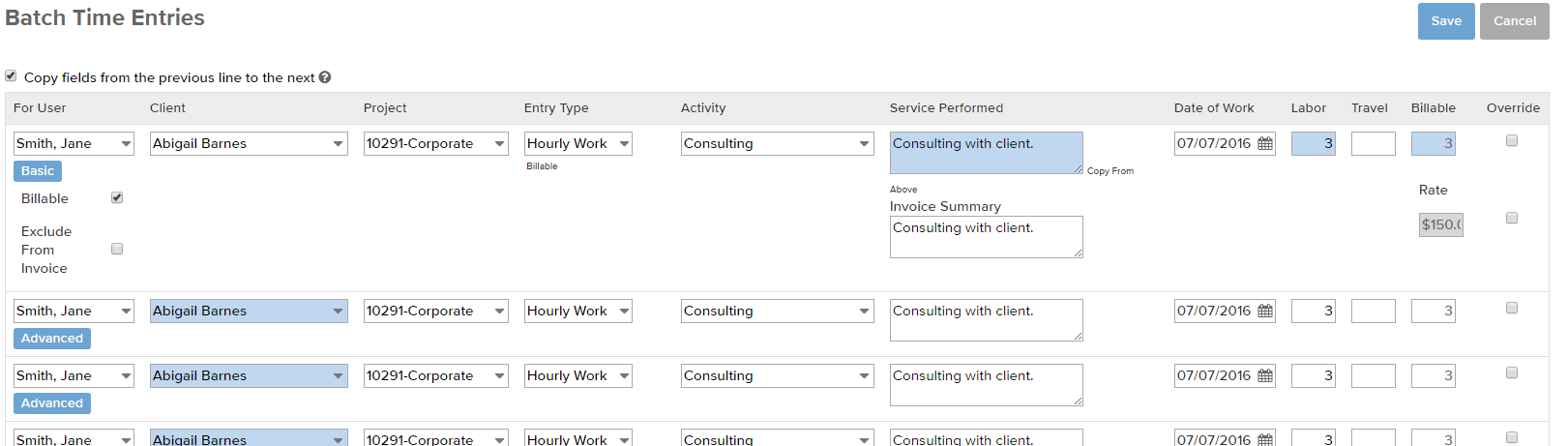Uncheck the Billable checkbox
The width and height of the screenshot is (1568, 446).
[117, 197]
